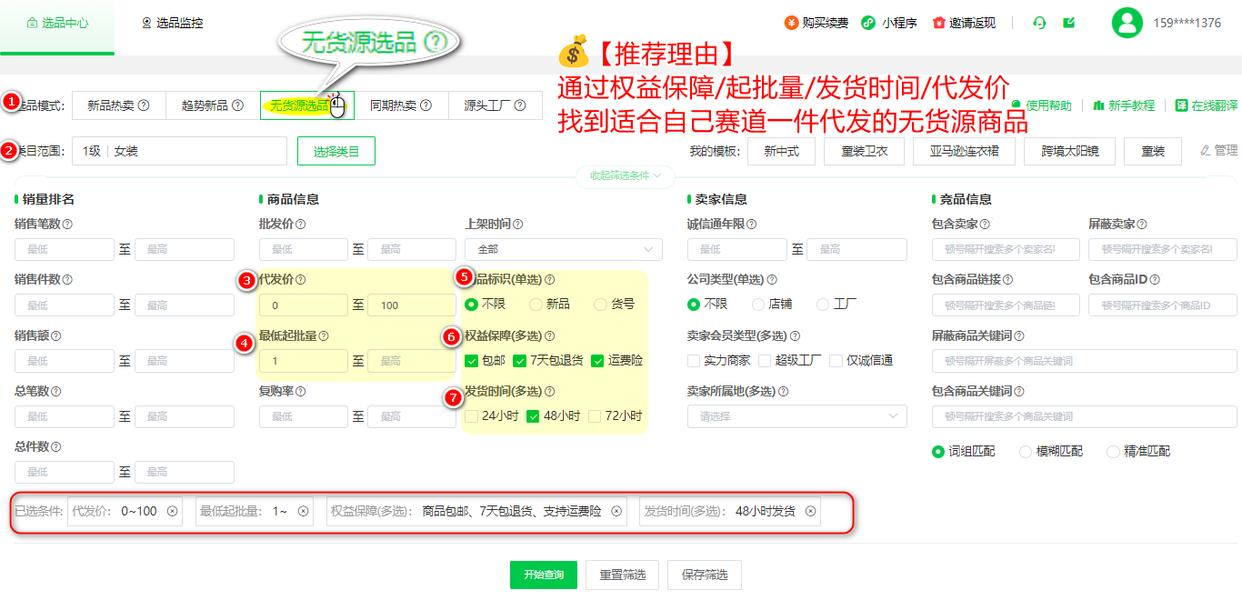Click help icon beside 复购率
The image size is (1242, 600).
click(301, 392)
